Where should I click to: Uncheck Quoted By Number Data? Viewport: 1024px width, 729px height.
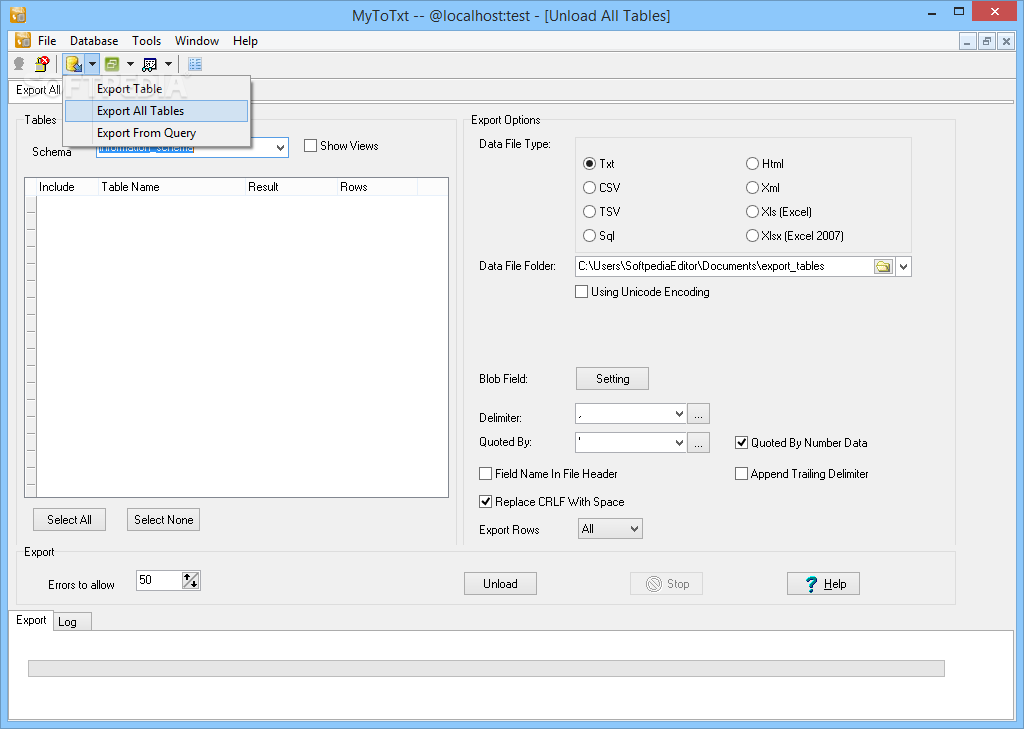[x=741, y=443]
